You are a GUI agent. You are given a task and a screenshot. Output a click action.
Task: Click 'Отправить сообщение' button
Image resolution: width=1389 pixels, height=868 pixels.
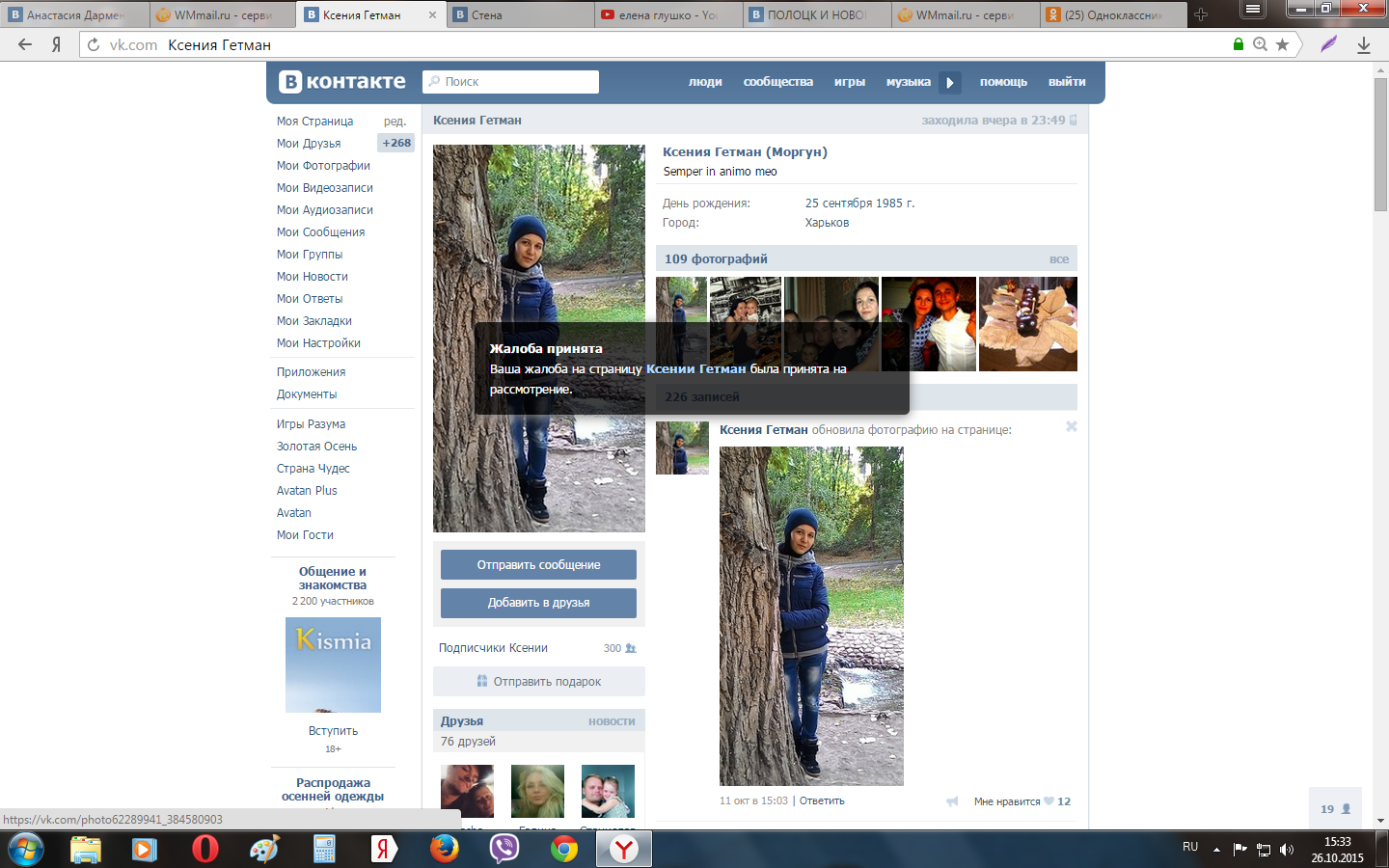[x=538, y=565]
